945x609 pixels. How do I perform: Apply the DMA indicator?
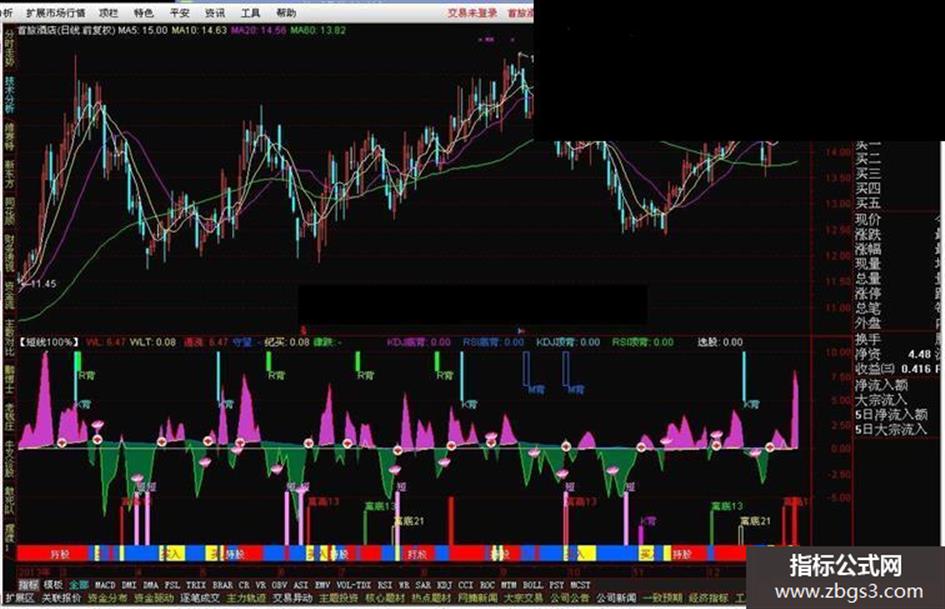(x=151, y=585)
